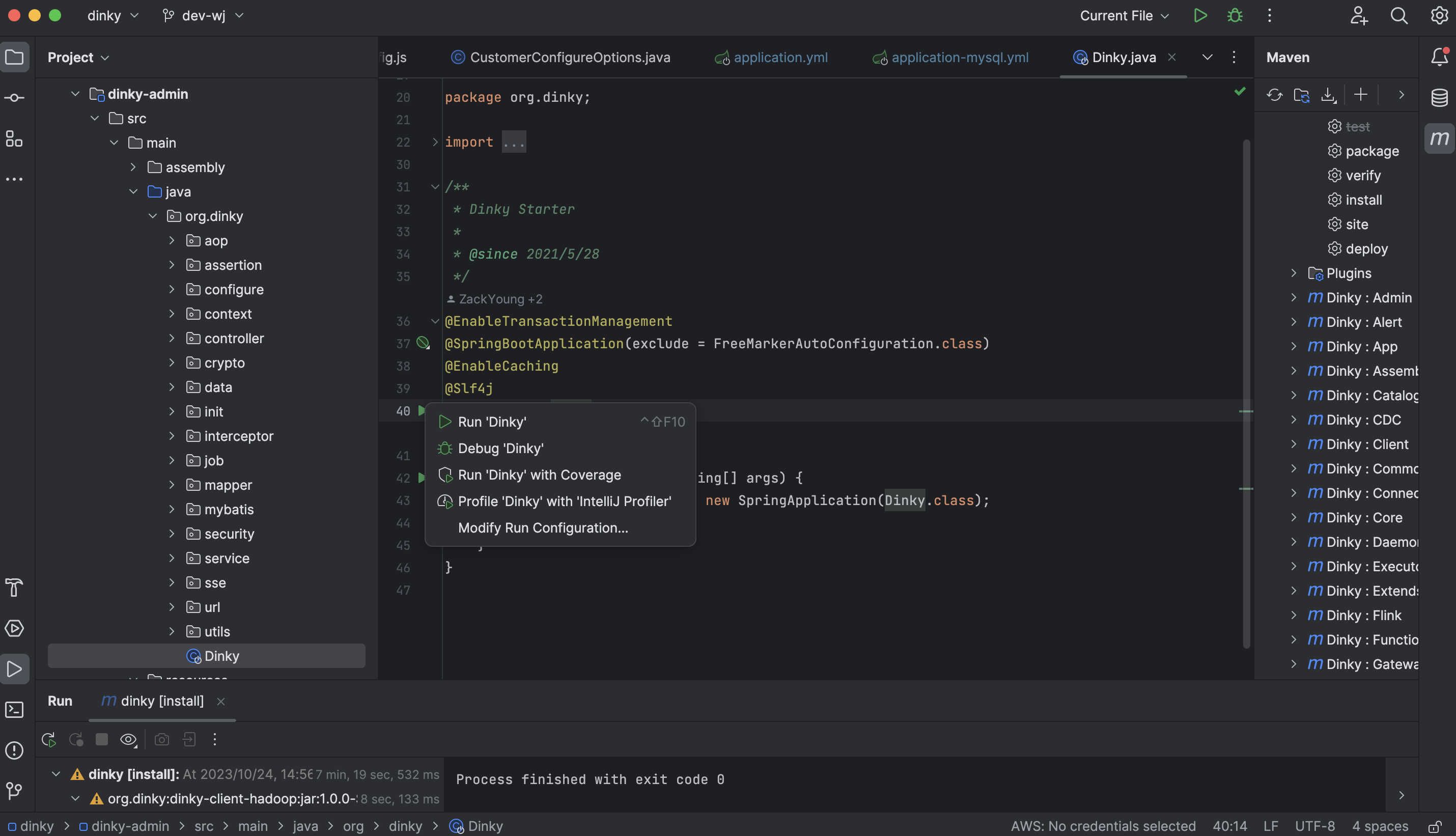Select Modify Run Configuration in the popup
The width and height of the screenshot is (1456, 836).
tap(543, 527)
